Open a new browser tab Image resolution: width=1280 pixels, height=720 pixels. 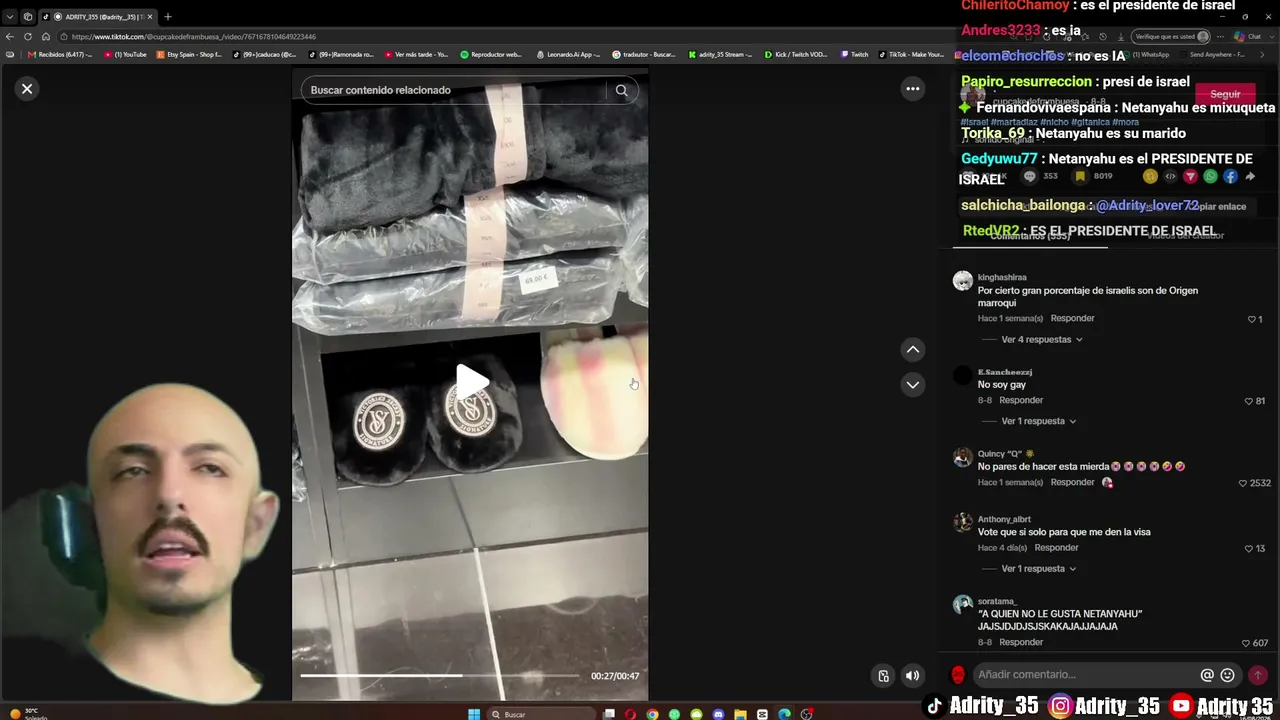tap(167, 16)
